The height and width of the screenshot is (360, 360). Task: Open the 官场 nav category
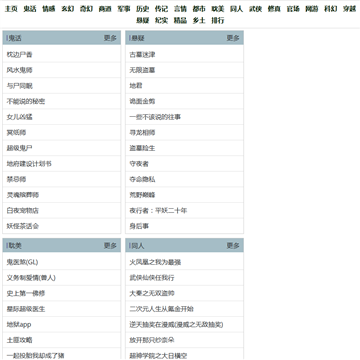293,9
